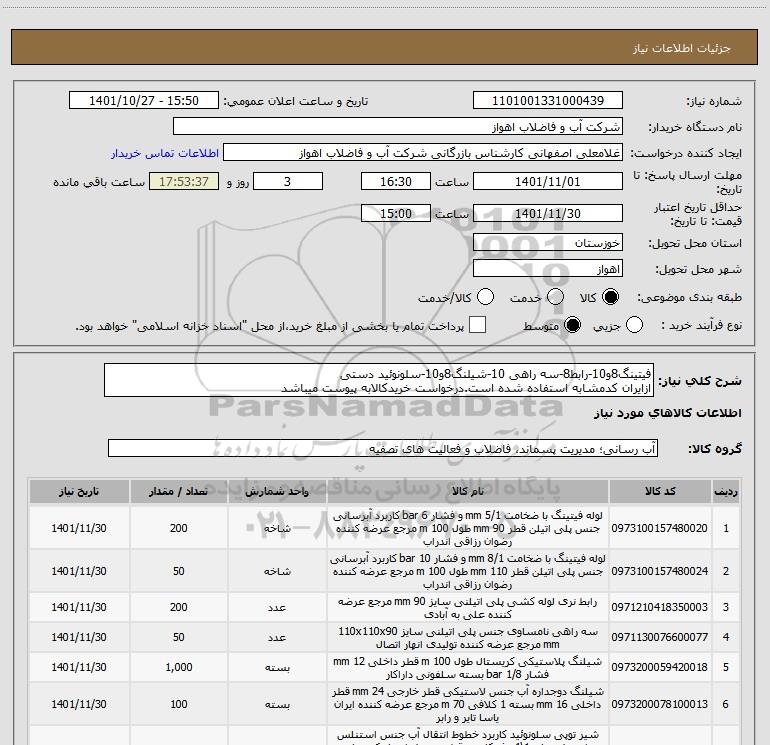This screenshot has height=745, width=770.
Task: Click the row 4 product name سه راهی نامساوی
Action: [468, 638]
